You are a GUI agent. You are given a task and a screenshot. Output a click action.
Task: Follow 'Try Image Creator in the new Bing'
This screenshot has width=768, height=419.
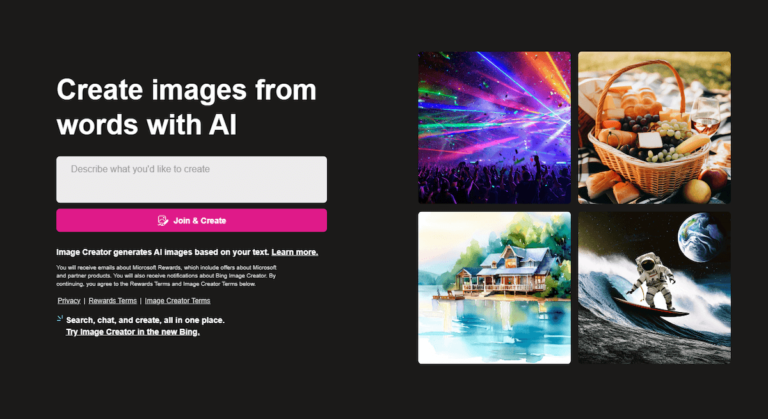point(133,332)
